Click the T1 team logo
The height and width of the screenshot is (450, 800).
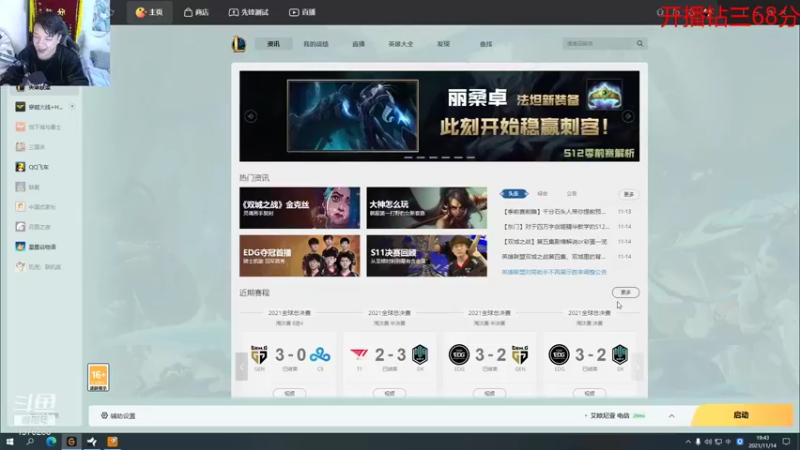tap(359, 354)
